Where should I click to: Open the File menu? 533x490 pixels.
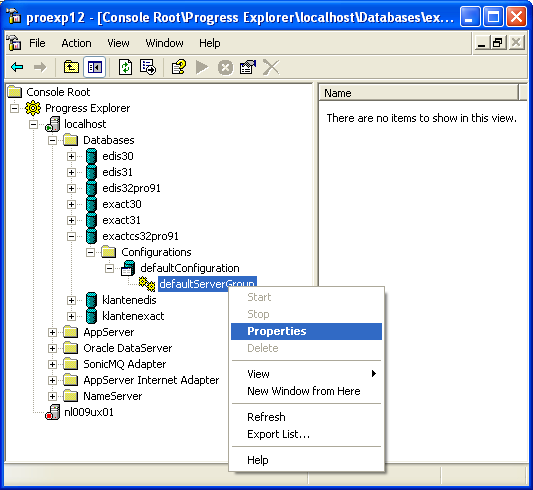click(x=37, y=43)
